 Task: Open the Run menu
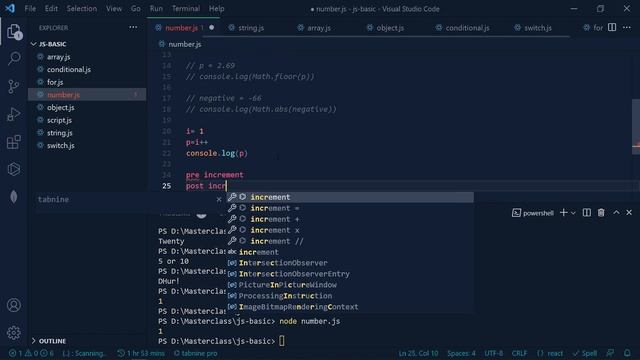(x=156, y=9)
